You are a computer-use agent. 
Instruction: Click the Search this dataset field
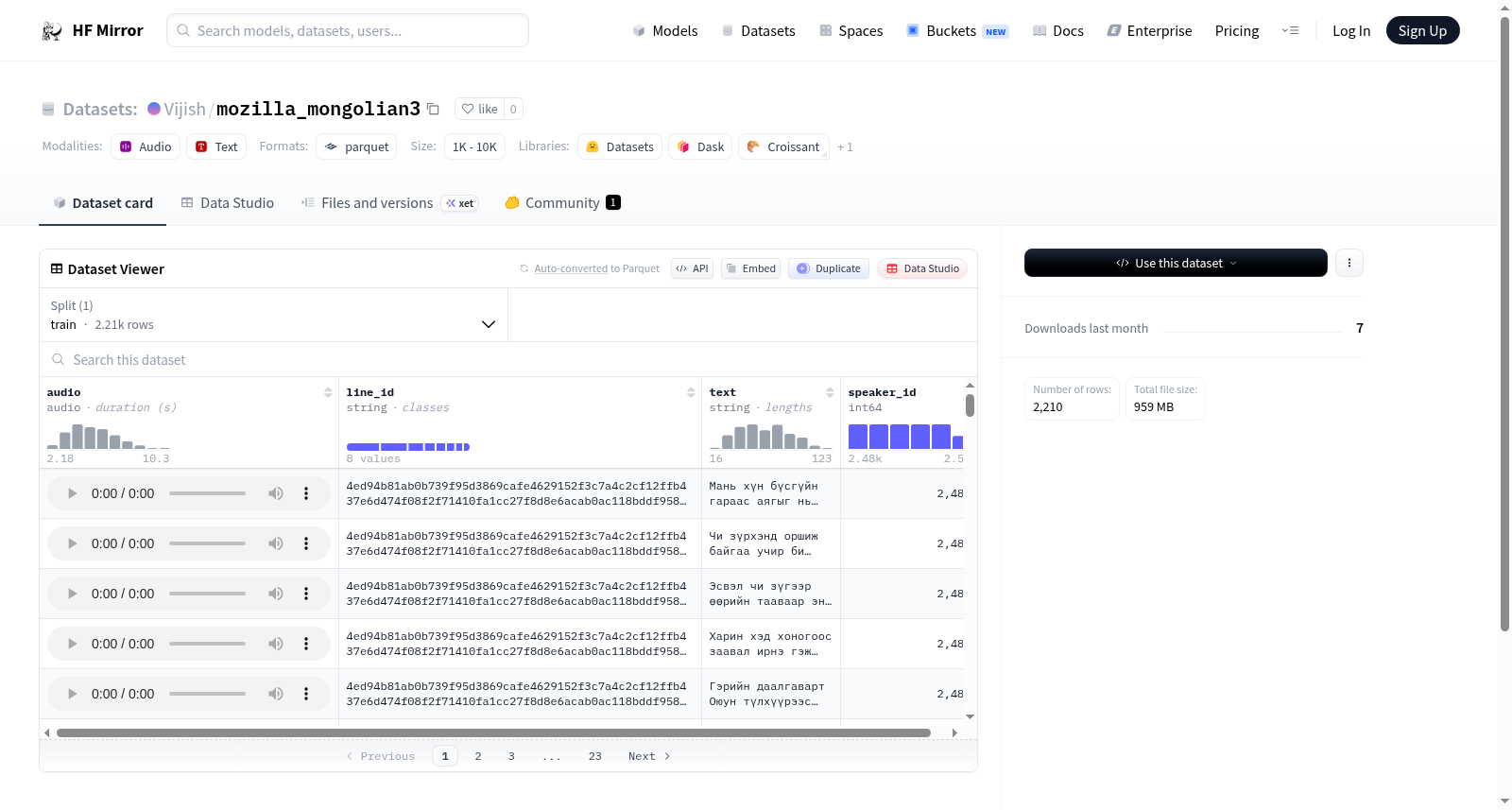click(508, 360)
